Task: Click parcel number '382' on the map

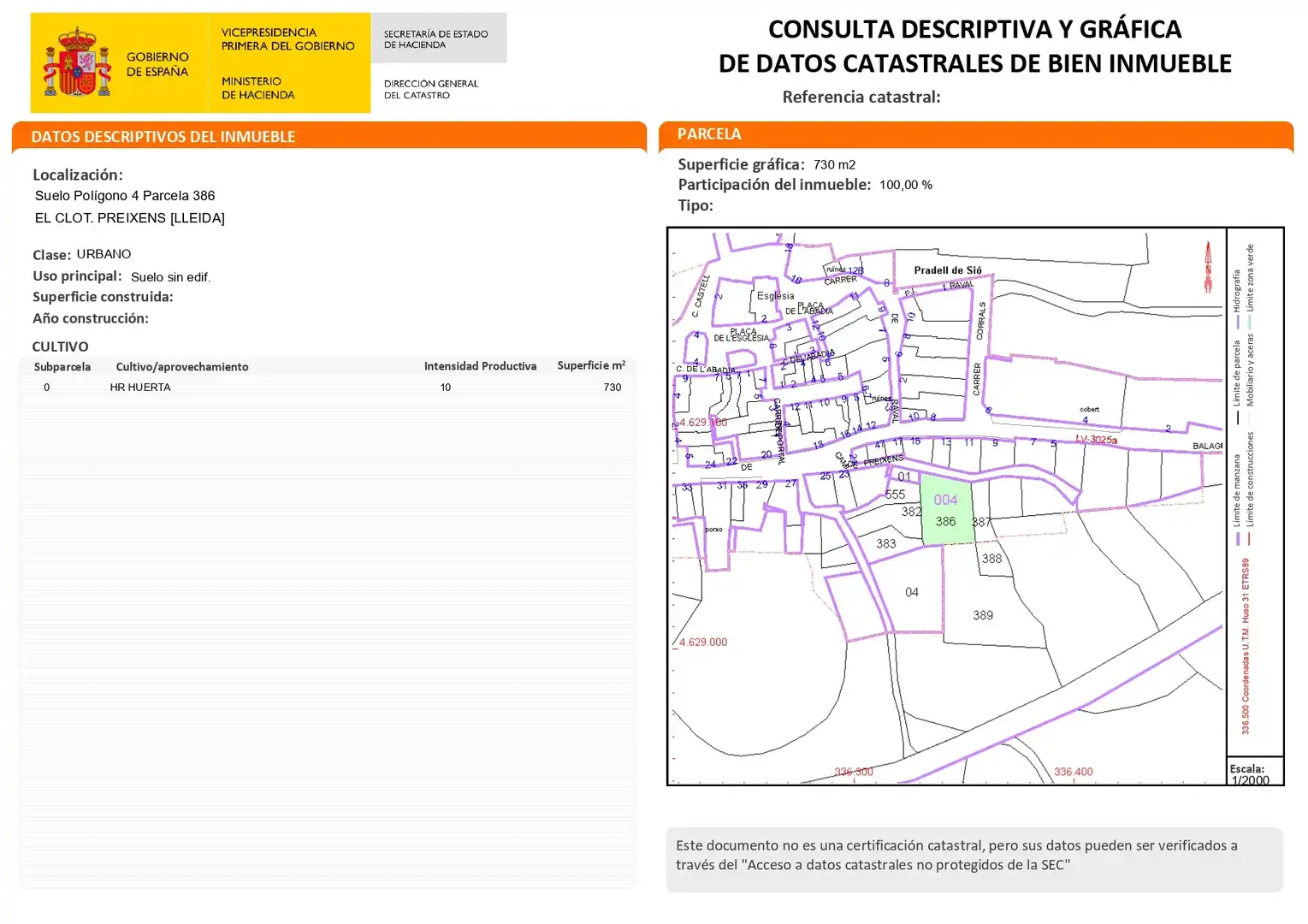Action: [x=911, y=512]
